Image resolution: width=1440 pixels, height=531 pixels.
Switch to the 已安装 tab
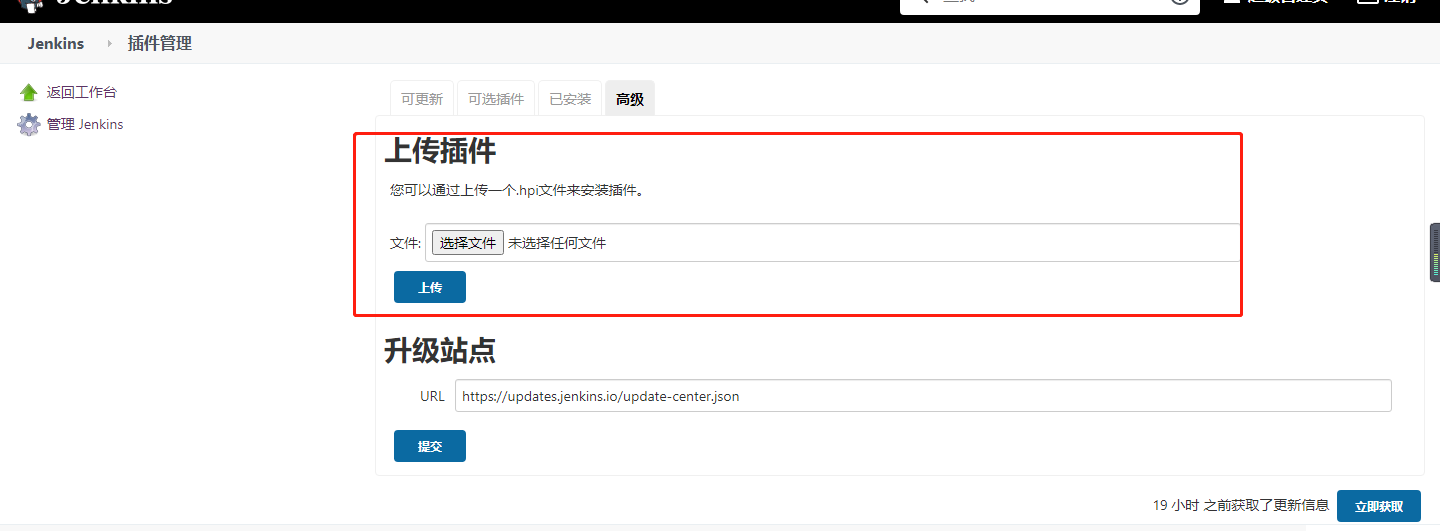pos(570,99)
